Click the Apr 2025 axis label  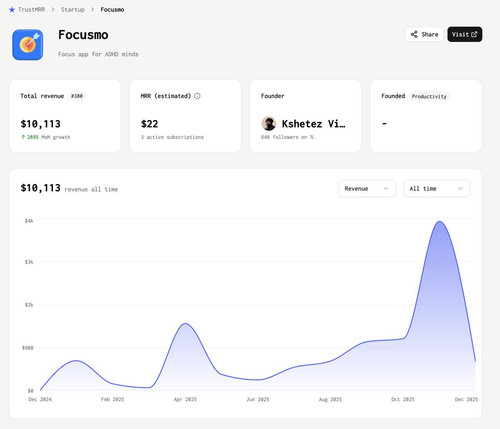(x=185, y=399)
